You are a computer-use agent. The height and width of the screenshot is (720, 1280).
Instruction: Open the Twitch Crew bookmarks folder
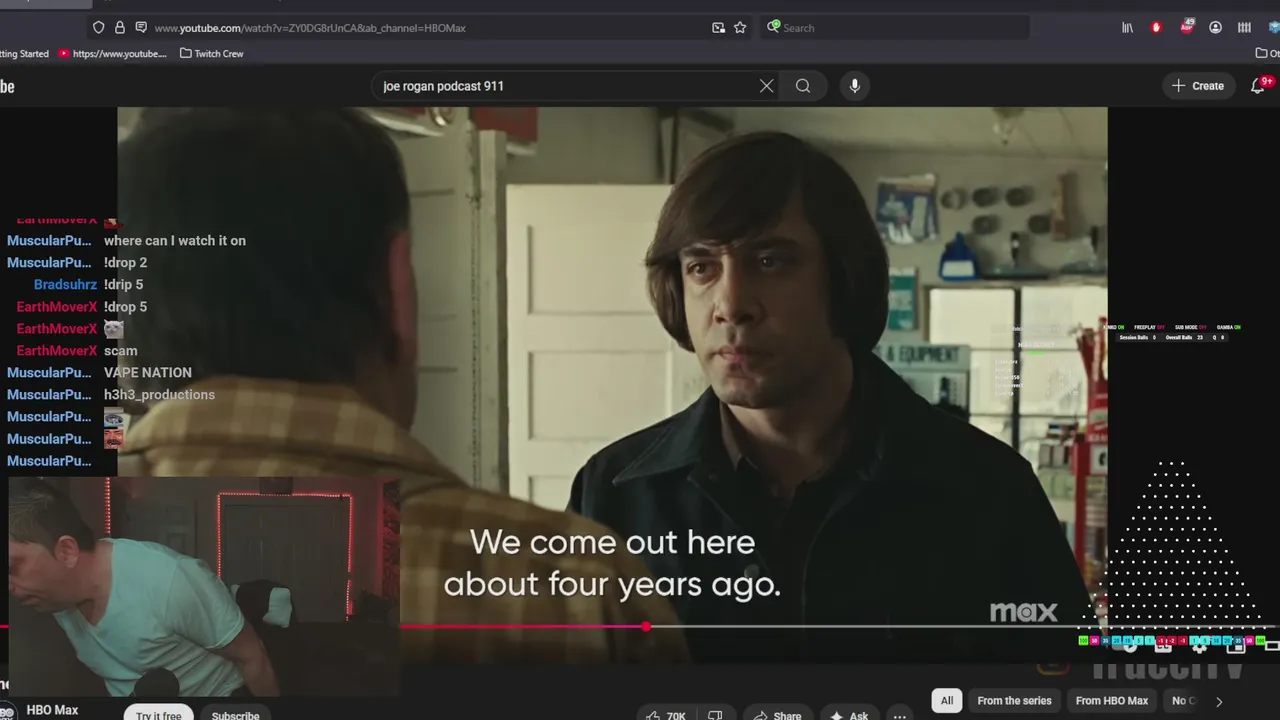coord(212,54)
